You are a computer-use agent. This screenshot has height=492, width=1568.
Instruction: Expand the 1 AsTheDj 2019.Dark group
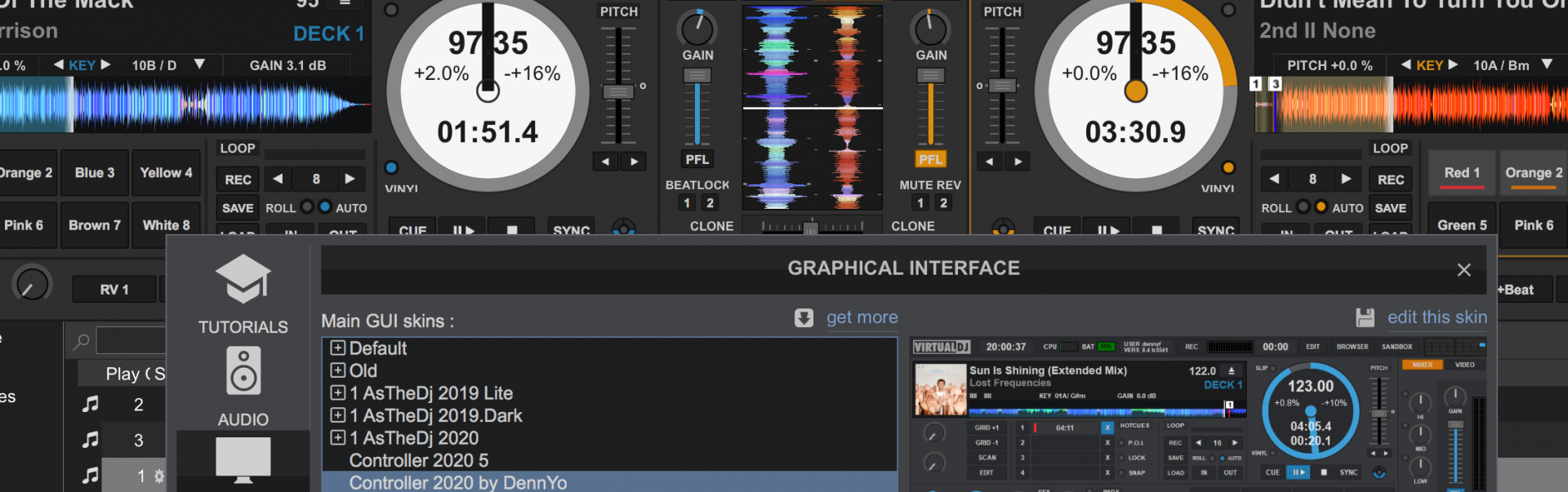[337, 415]
